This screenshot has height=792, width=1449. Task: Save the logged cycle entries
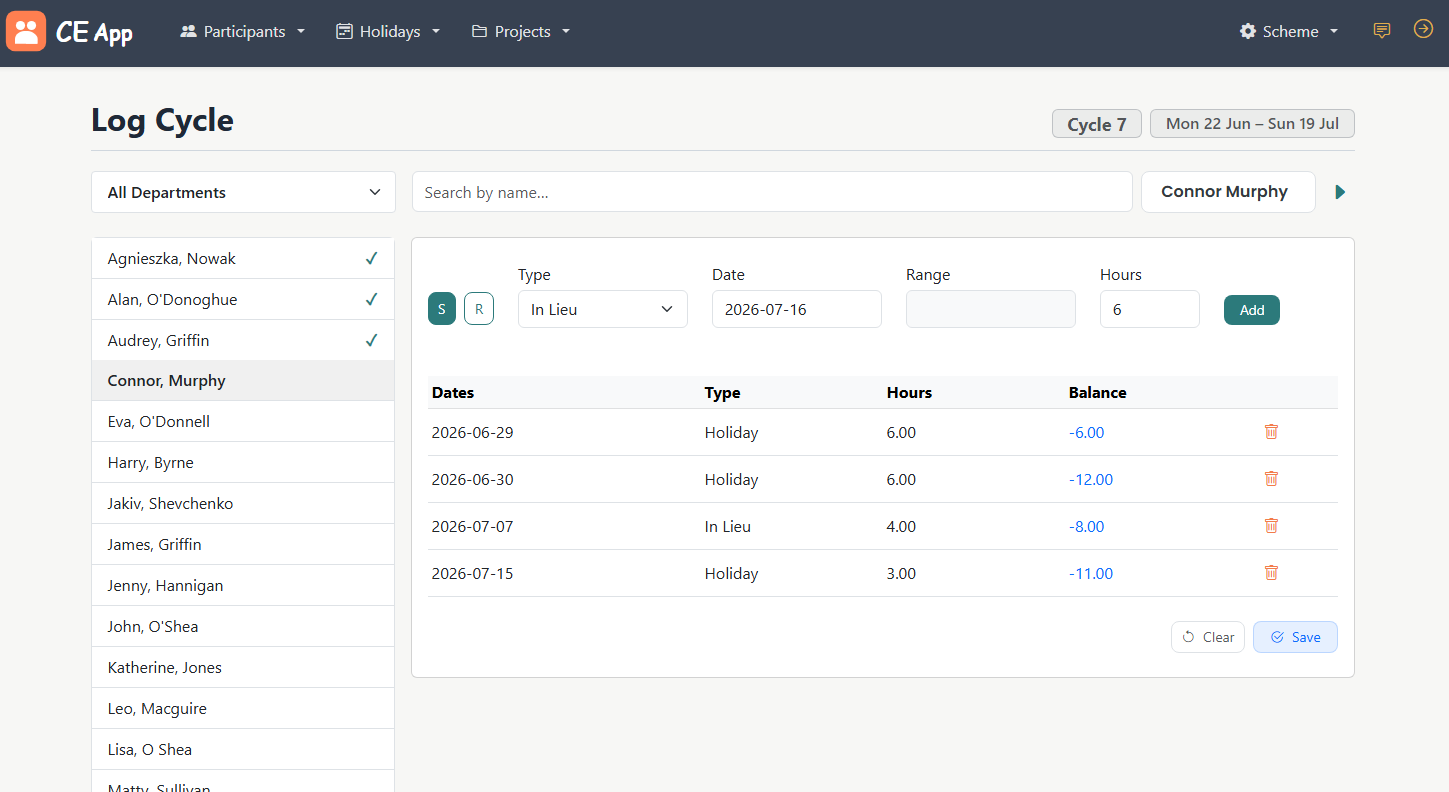1295,637
